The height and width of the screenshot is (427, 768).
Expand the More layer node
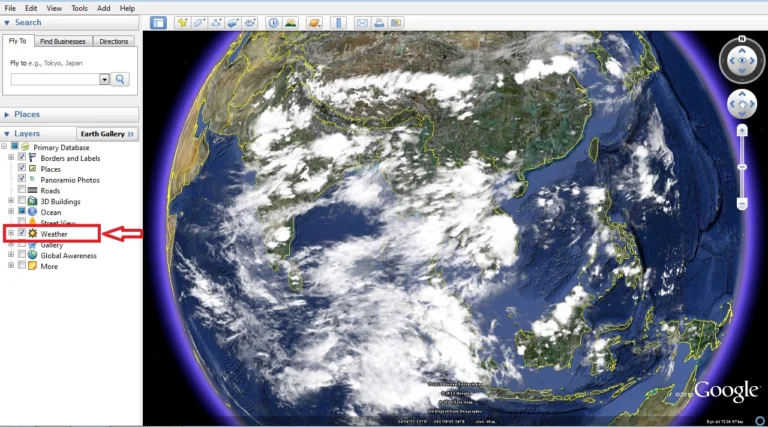coord(11,265)
